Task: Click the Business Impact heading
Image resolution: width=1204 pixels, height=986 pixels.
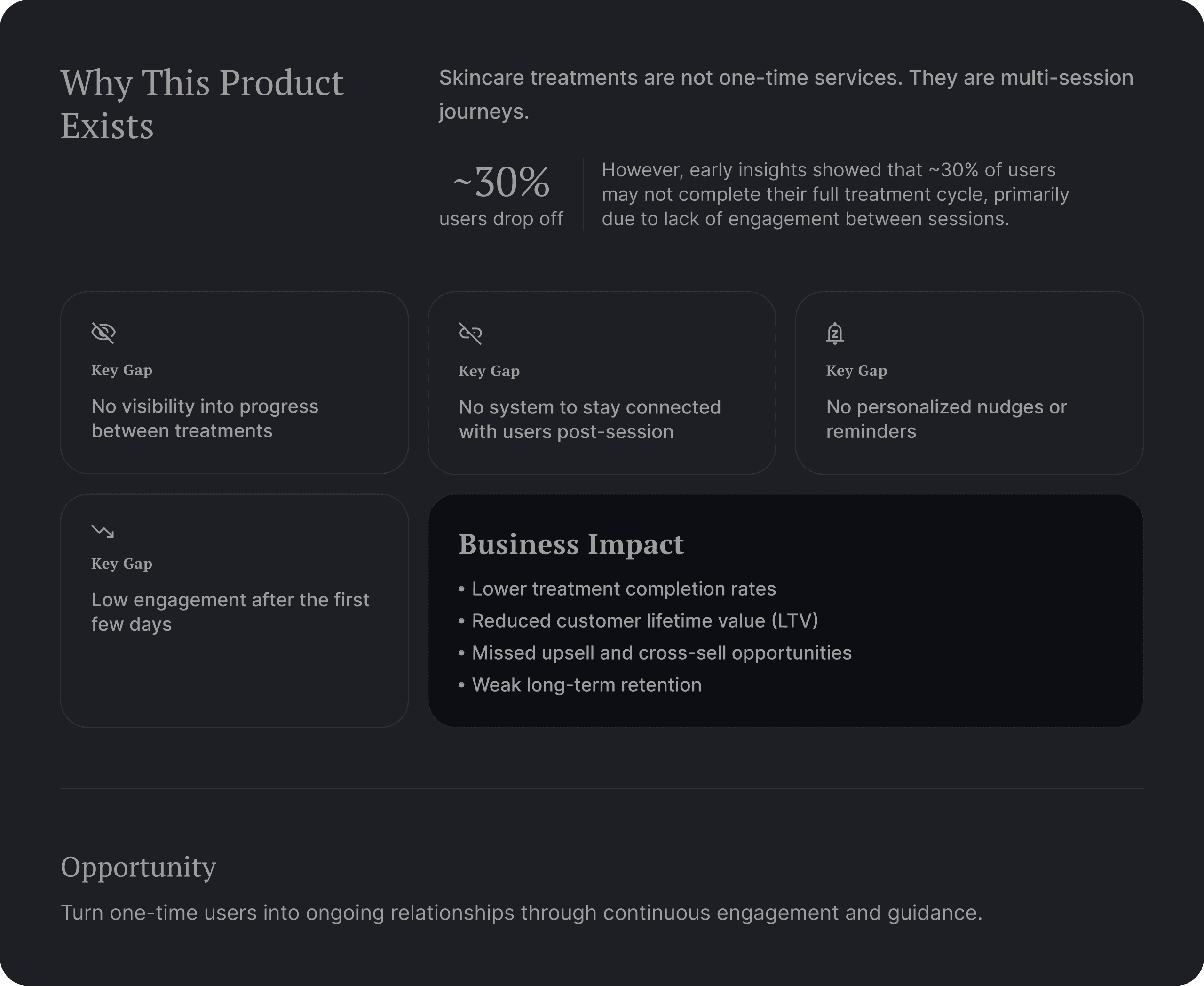Action: pos(571,544)
